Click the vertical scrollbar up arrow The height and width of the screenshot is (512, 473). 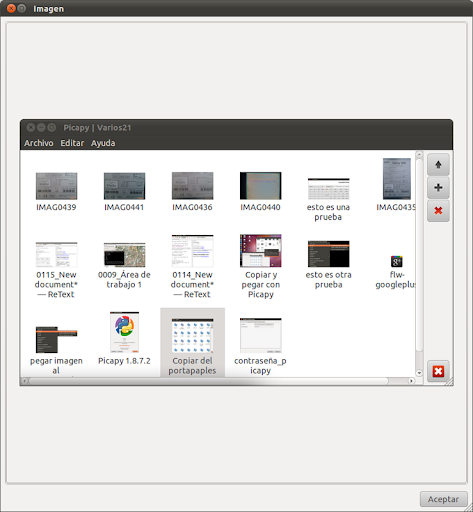419,155
